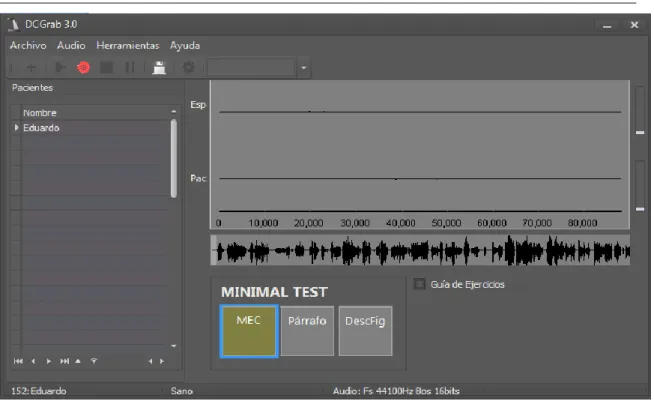This screenshot has width=654, height=404.
Task: Open the Herramientas menu
Action: point(128,45)
